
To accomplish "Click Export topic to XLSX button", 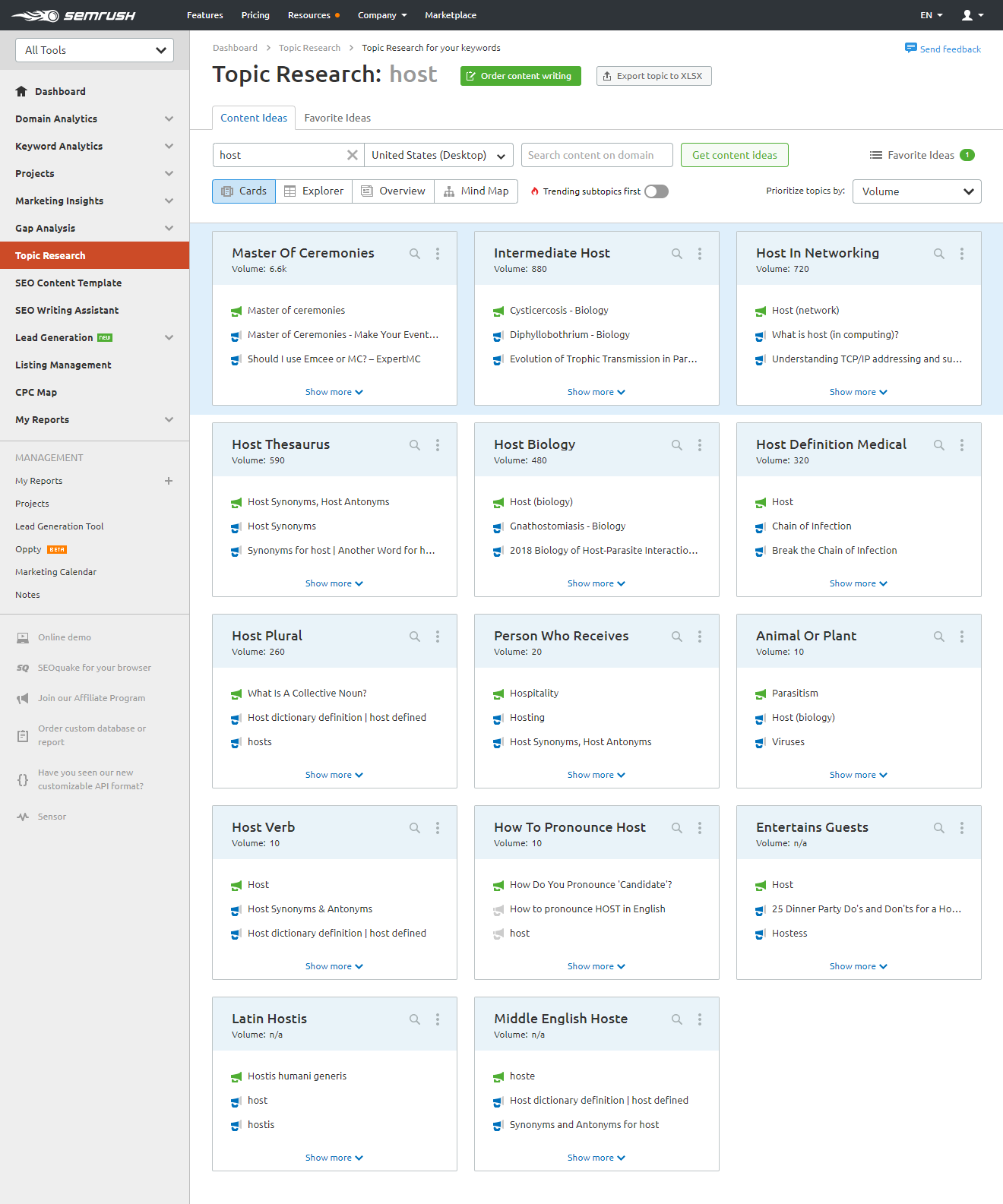I will (x=653, y=76).
